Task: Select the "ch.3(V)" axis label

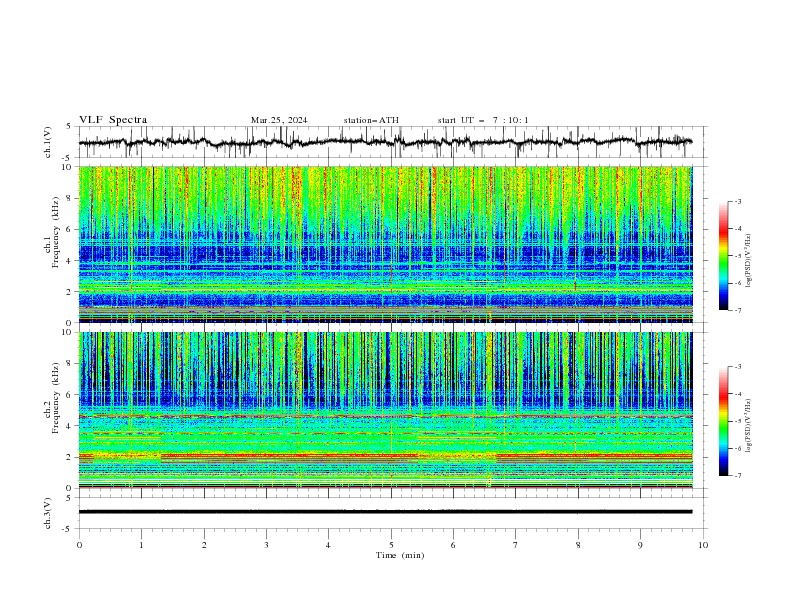Action: pos(48,513)
